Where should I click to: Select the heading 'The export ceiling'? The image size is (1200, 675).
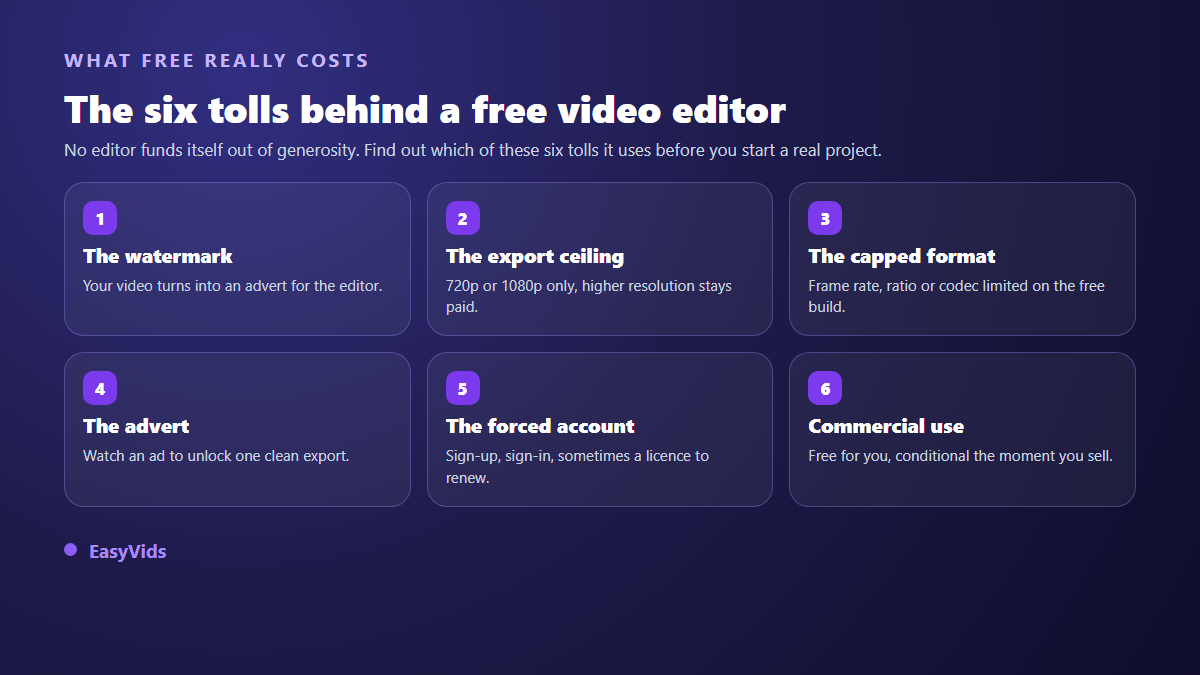coord(535,256)
